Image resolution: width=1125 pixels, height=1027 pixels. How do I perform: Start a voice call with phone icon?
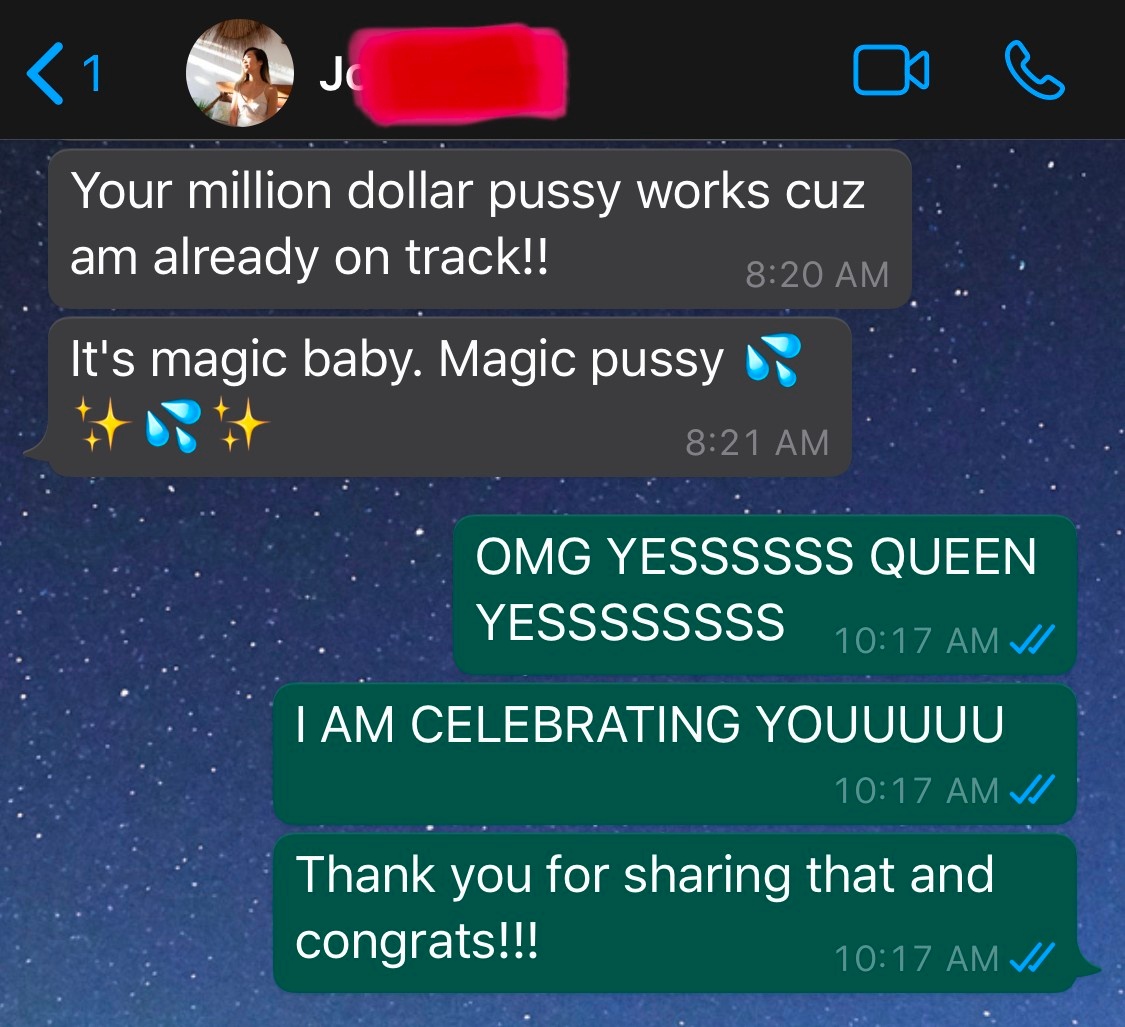pyautogui.click(x=1035, y=70)
